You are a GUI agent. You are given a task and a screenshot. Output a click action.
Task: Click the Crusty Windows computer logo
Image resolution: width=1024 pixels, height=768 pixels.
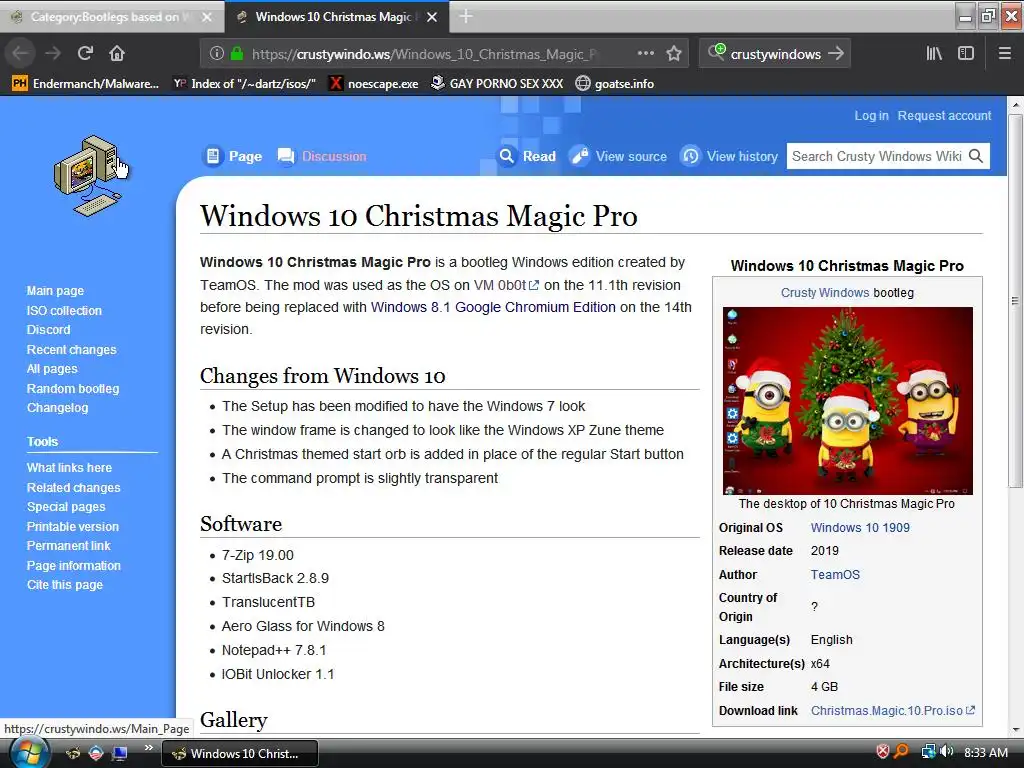pyautogui.click(x=89, y=175)
